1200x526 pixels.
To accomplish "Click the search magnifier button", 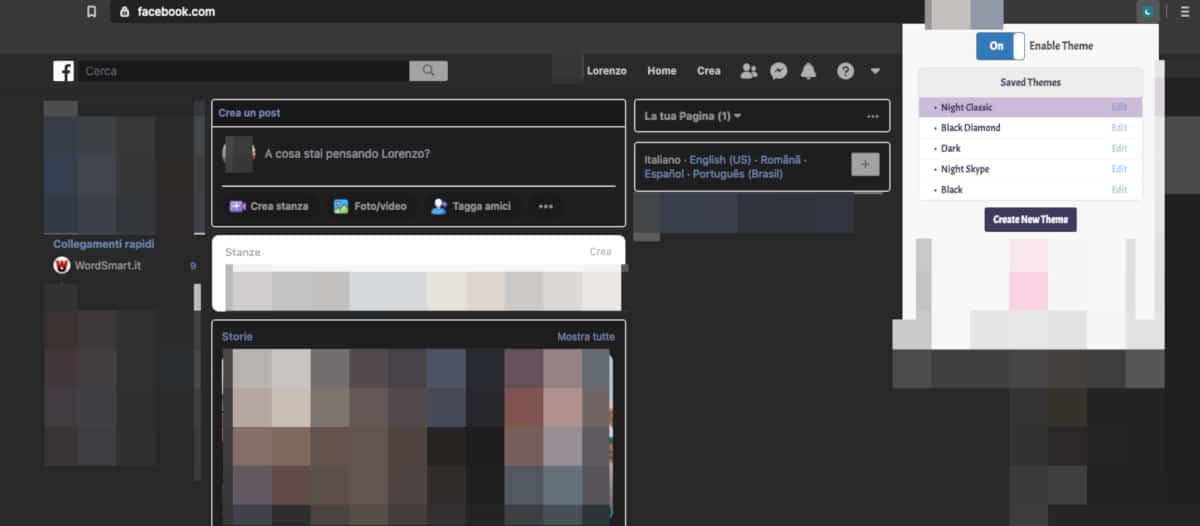I will [x=428, y=71].
